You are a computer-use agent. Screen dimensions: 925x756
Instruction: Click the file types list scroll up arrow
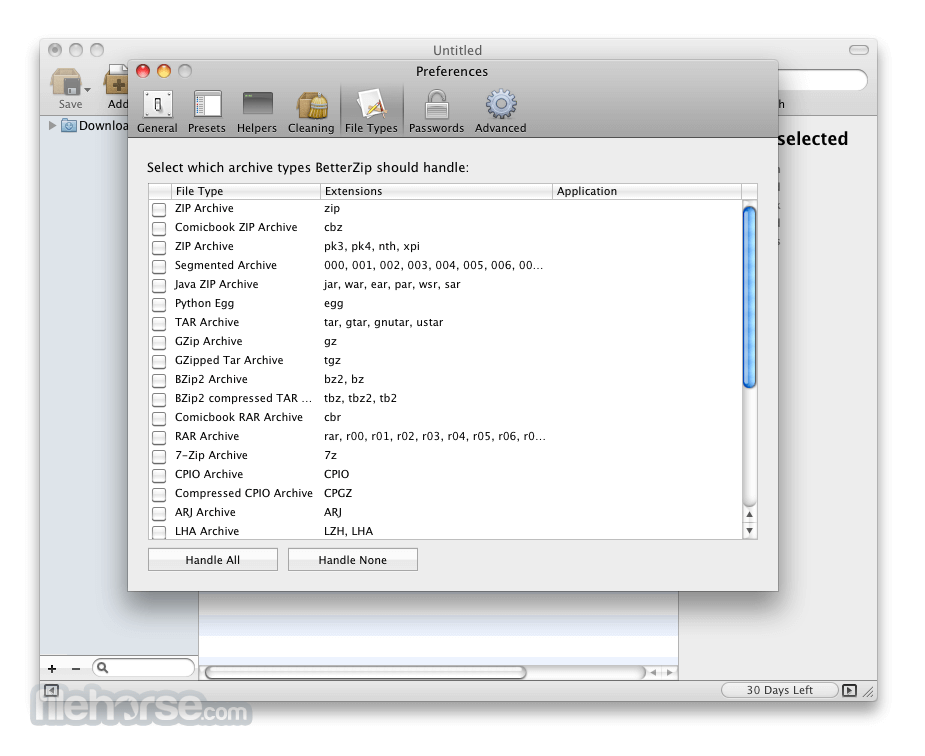click(x=749, y=514)
